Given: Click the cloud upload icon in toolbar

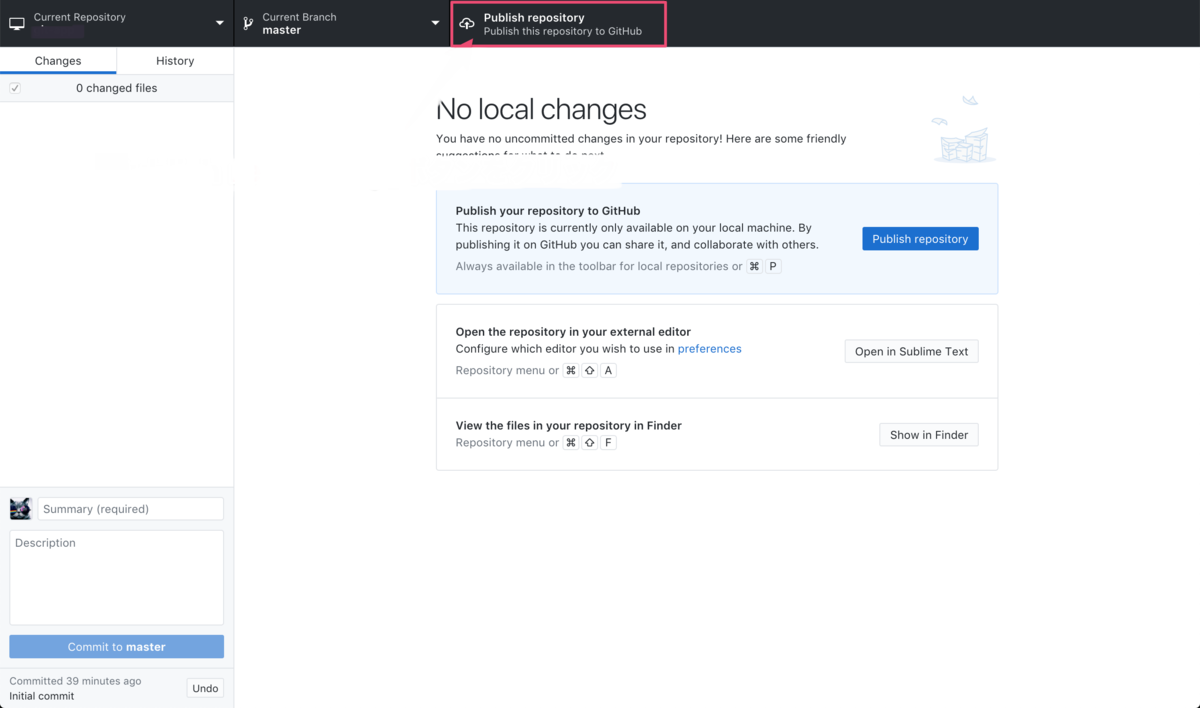Looking at the screenshot, I should pos(467,23).
